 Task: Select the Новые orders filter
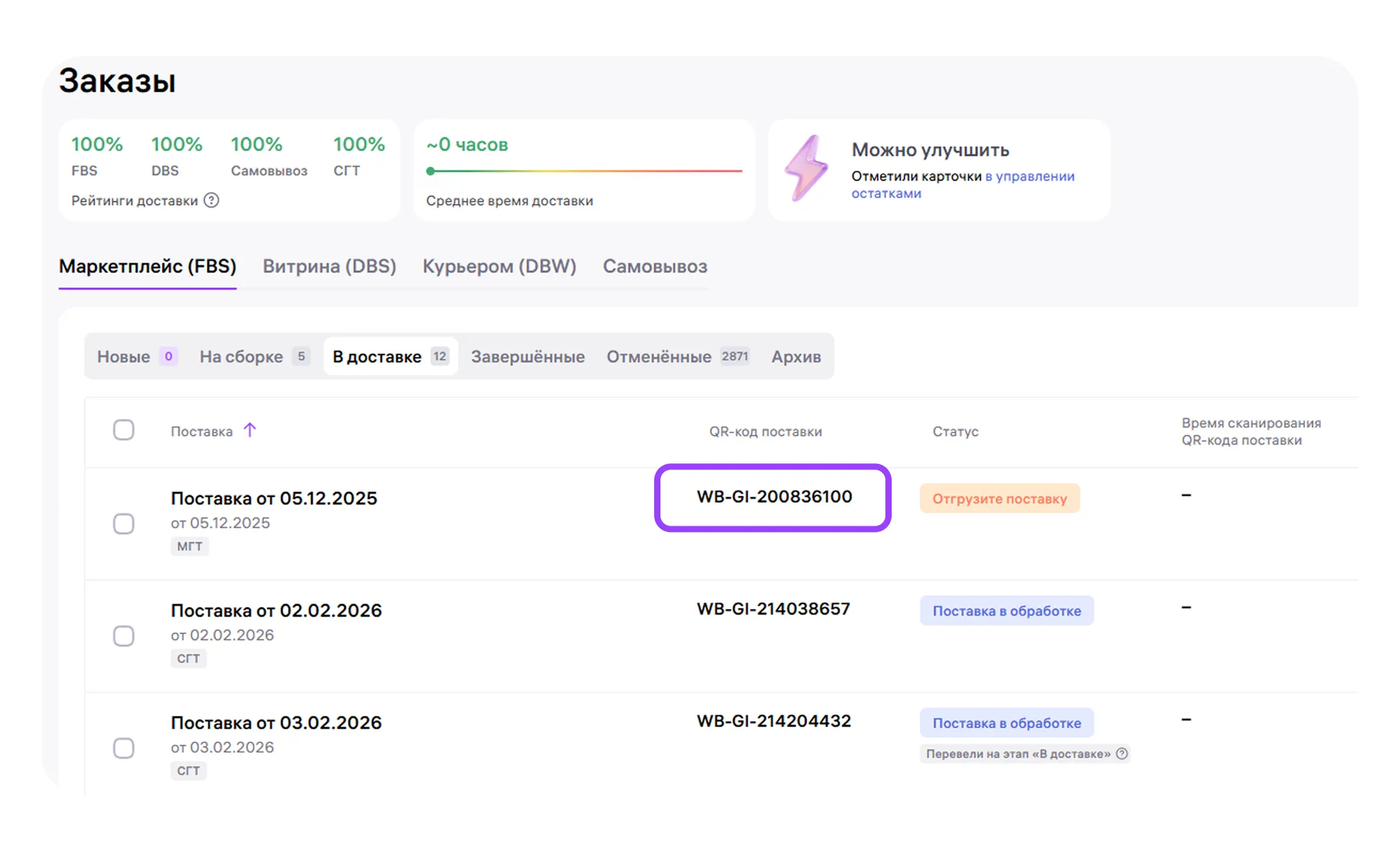click(137, 356)
